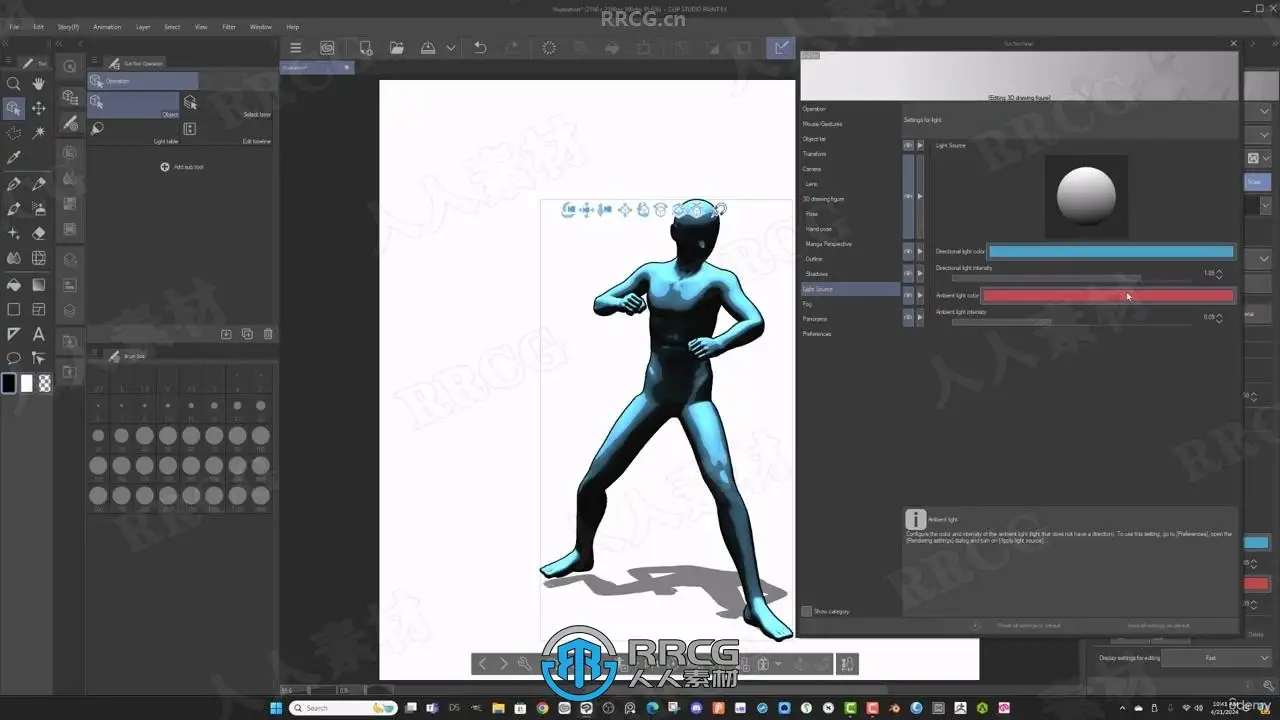This screenshot has width=1280, height=720.
Task: Toggle eye for Ambient light color
Action: pos(909,296)
